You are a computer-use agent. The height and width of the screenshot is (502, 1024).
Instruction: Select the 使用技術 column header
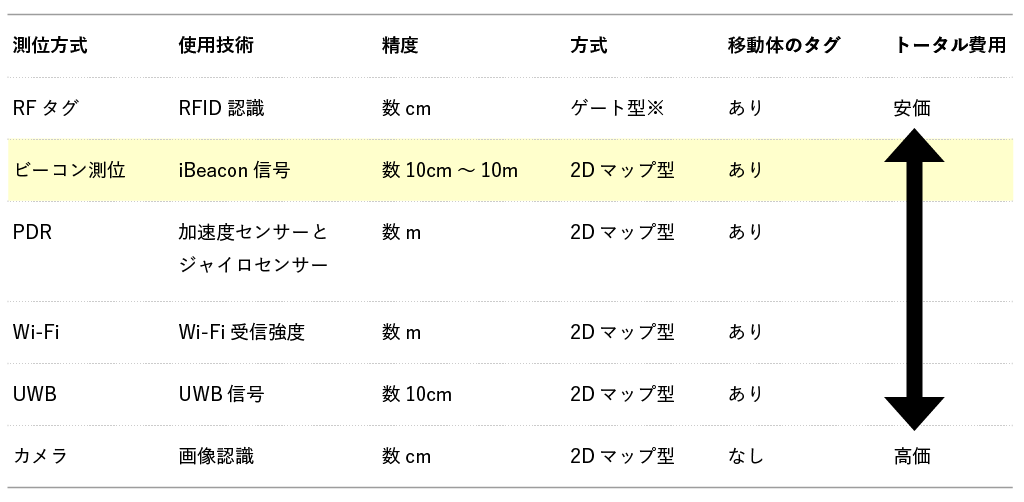pyautogui.click(x=216, y=45)
